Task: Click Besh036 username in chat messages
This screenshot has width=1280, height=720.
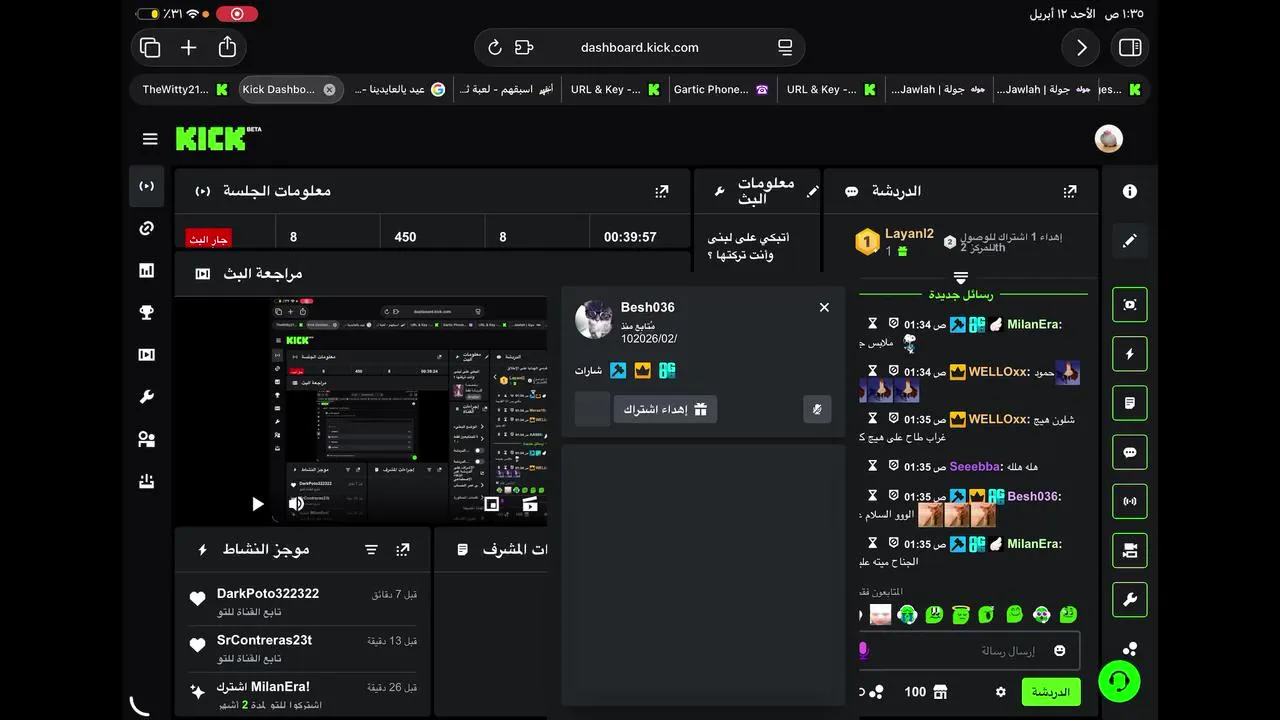Action: point(1034,496)
